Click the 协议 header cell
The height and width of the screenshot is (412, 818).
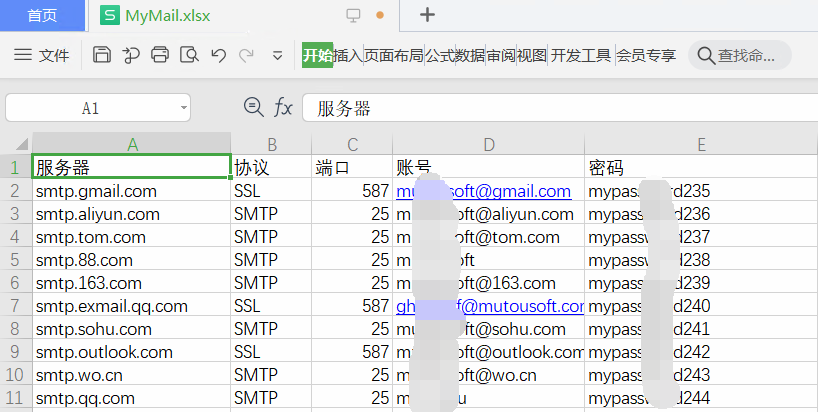(x=271, y=167)
